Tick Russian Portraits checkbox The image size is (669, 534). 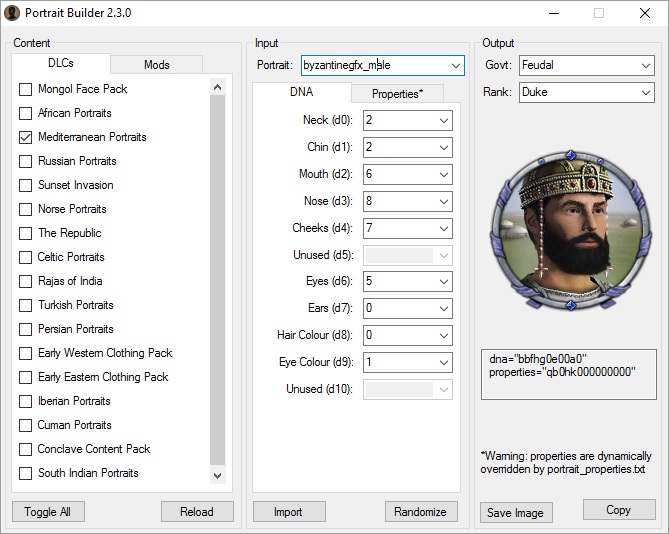[26, 161]
